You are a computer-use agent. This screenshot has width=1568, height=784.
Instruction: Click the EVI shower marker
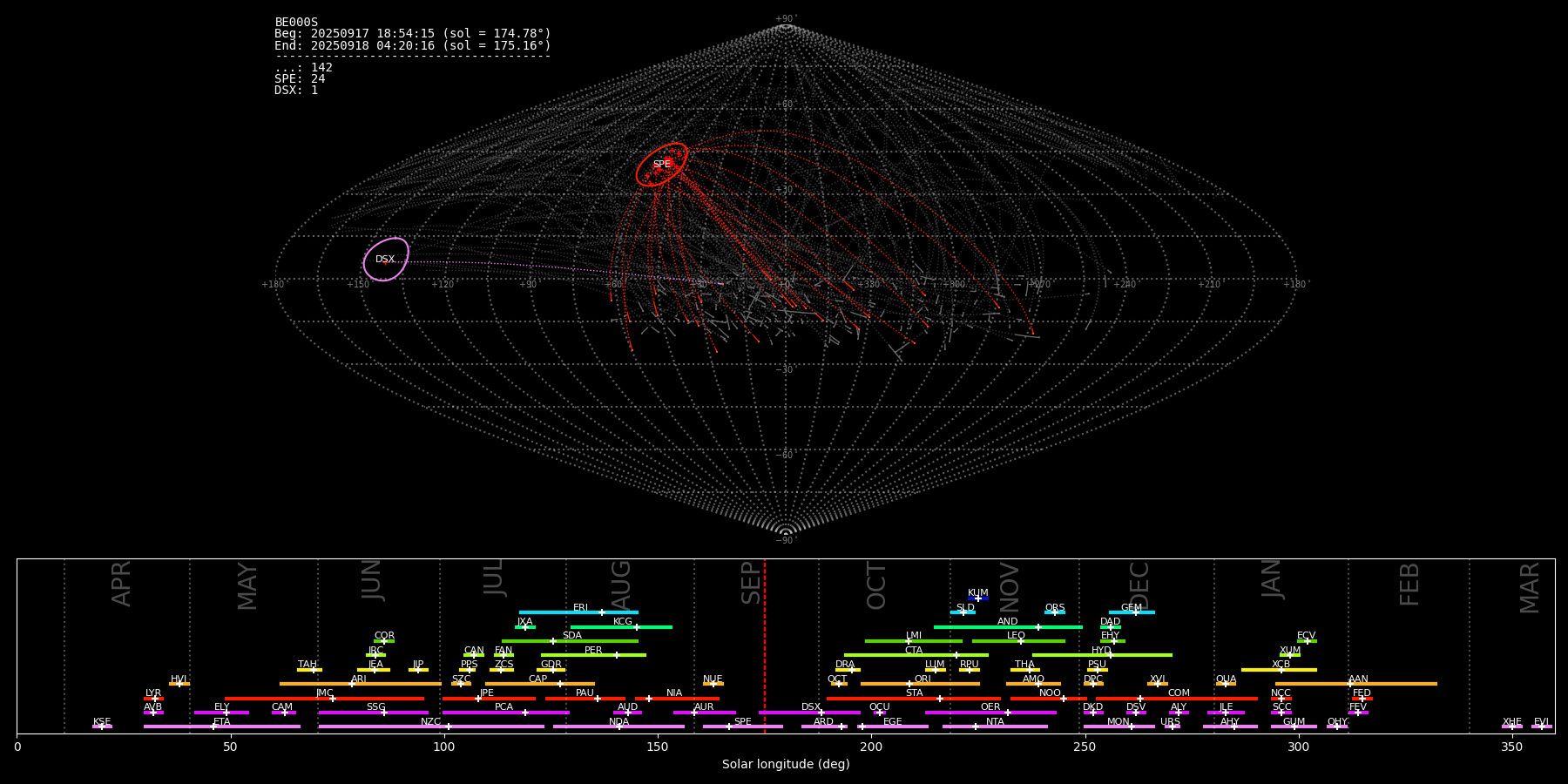click(x=1542, y=727)
